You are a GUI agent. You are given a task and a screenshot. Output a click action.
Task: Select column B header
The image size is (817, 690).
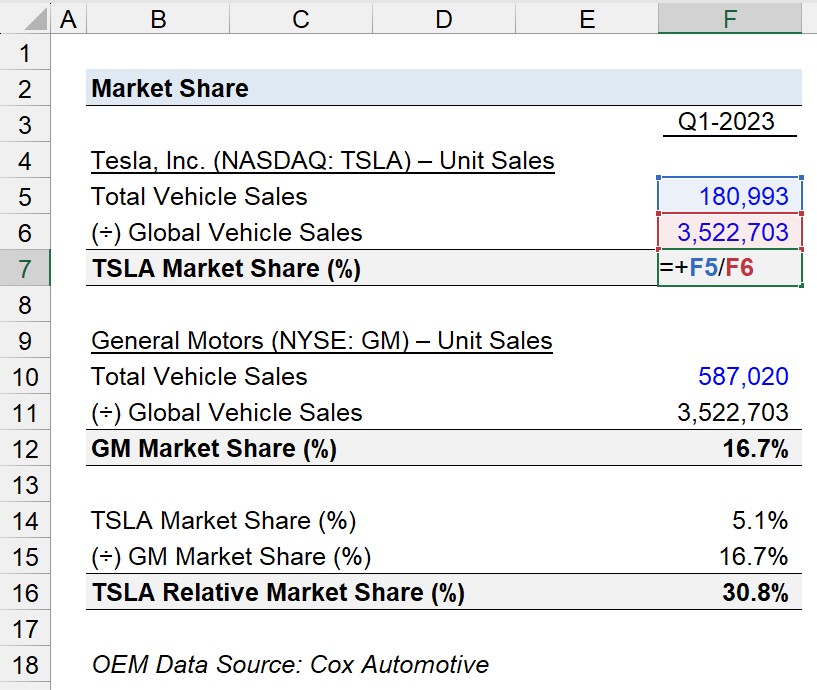coord(158,19)
